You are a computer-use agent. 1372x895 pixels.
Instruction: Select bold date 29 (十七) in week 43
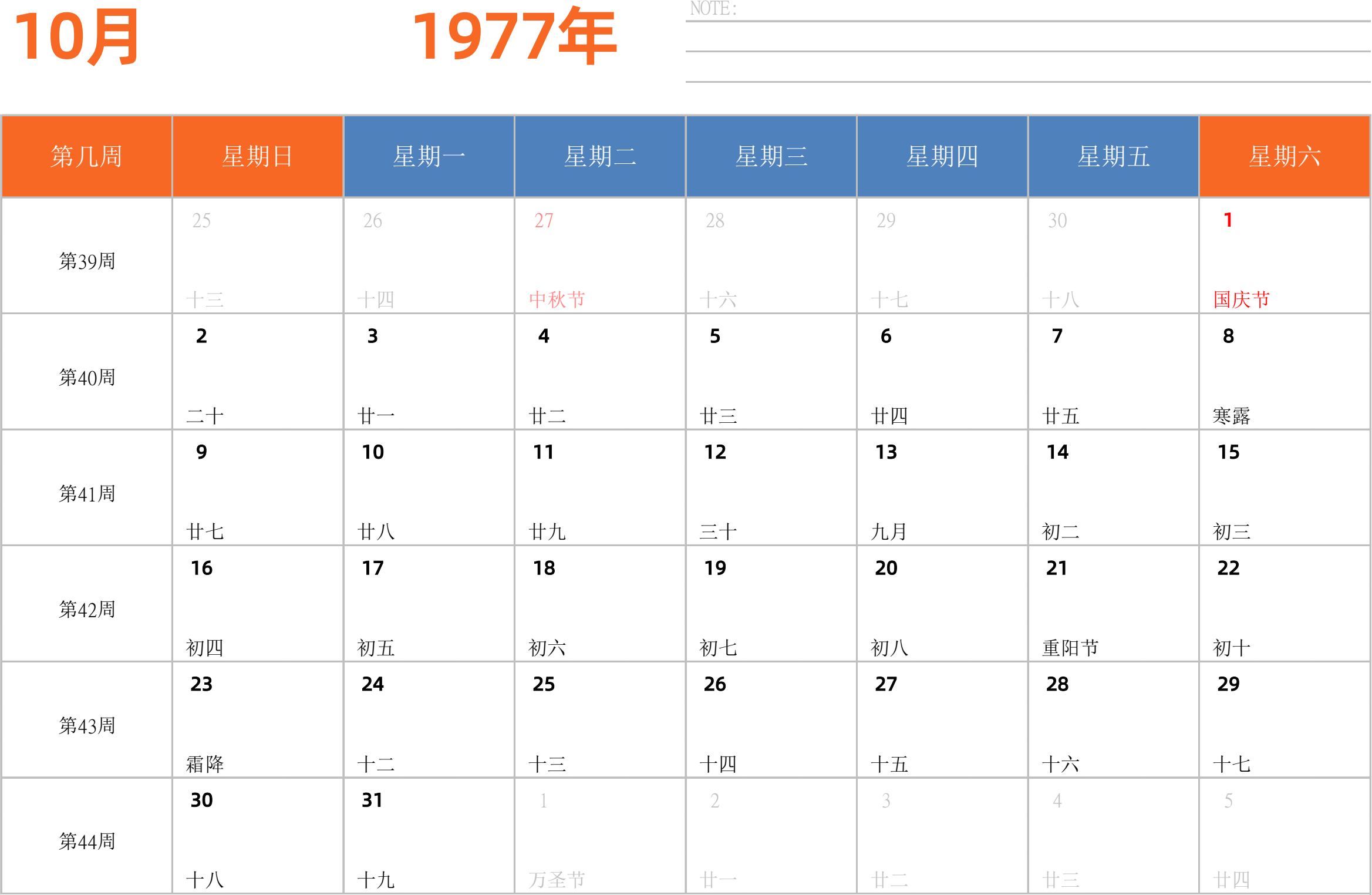point(1229,684)
